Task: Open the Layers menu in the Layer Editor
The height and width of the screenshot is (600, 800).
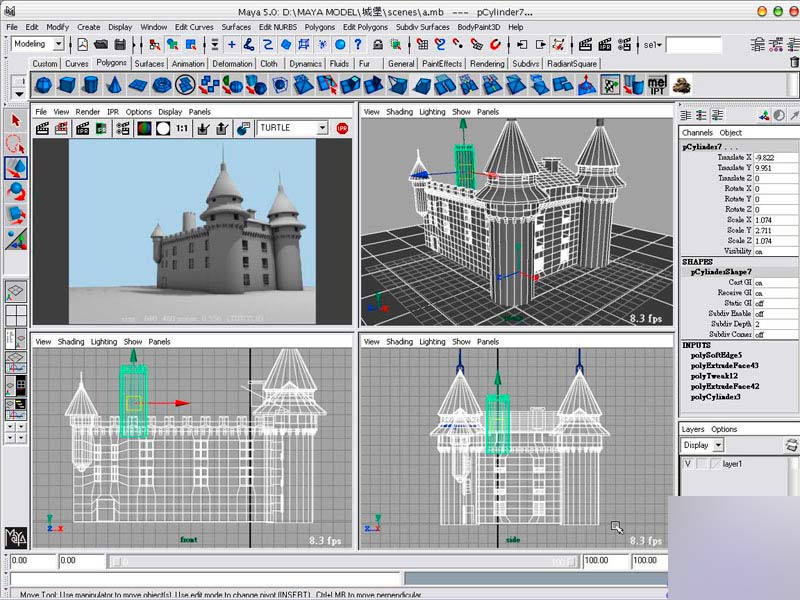Action: (692, 429)
